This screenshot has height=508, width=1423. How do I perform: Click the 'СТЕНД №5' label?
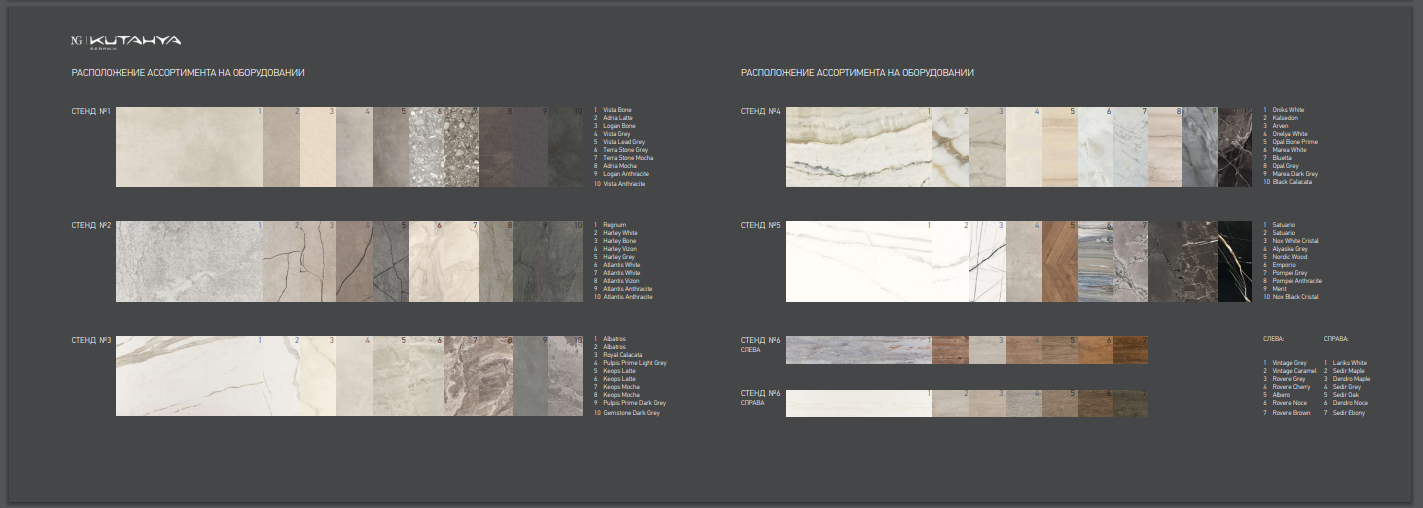tap(760, 225)
